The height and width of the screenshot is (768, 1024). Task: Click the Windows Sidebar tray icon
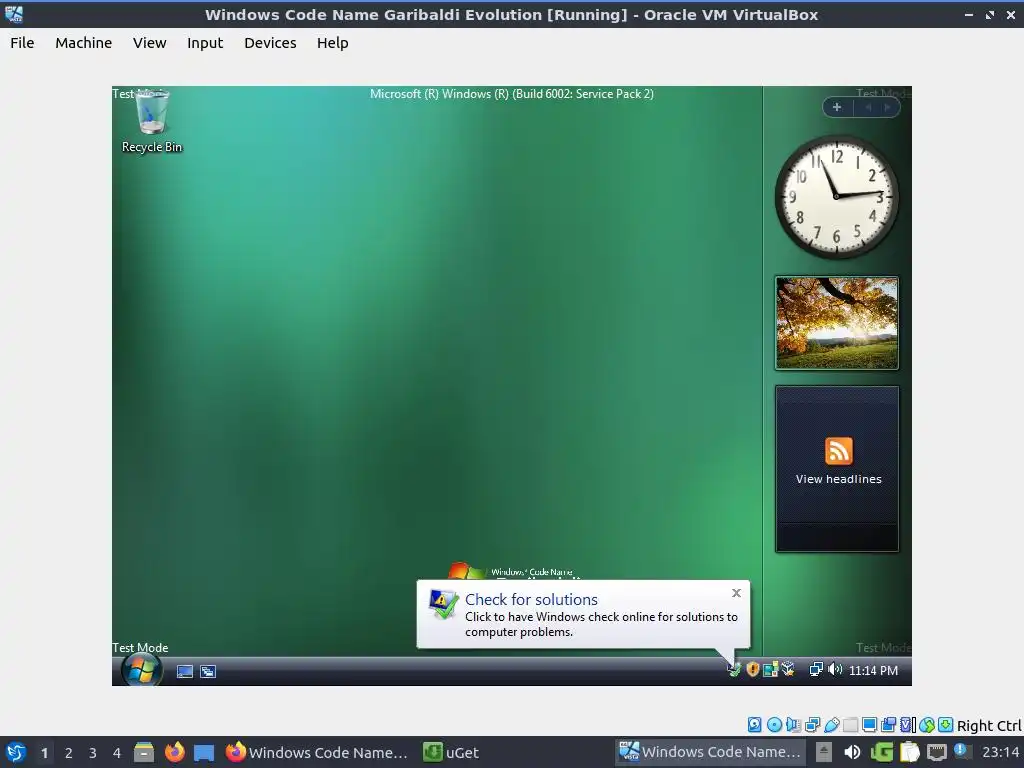coord(771,670)
